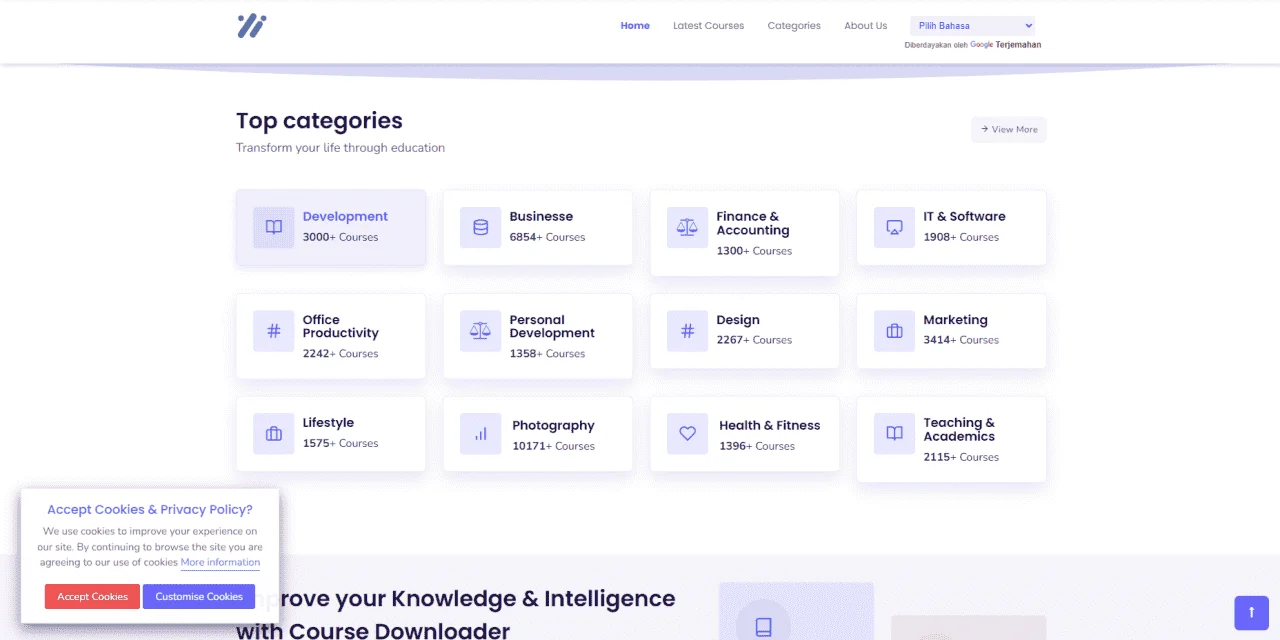1280x640 pixels.
Task: Open the Categories menu item
Action: (794, 26)
